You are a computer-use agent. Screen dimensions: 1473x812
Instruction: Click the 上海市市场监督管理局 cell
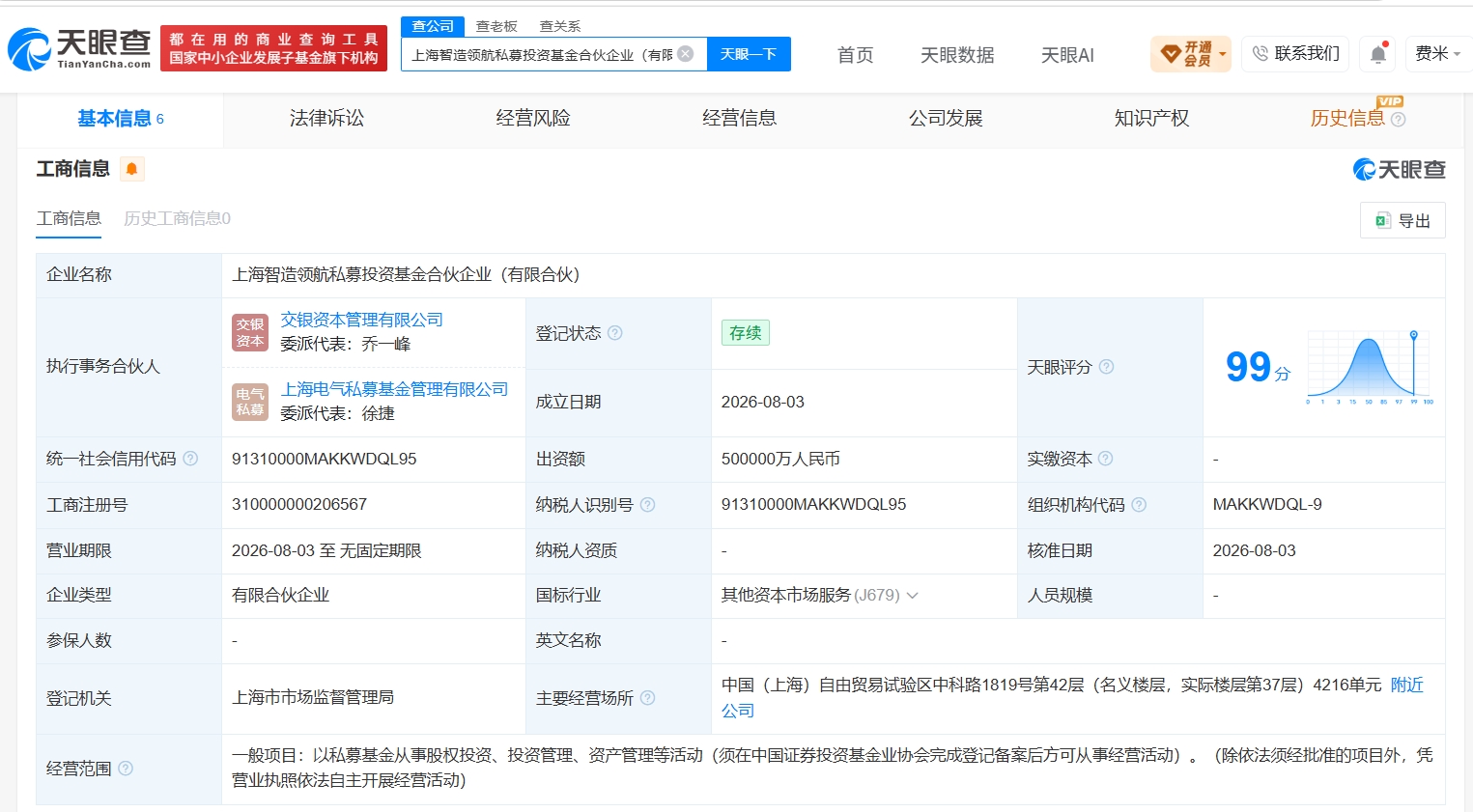click(313, 697)
